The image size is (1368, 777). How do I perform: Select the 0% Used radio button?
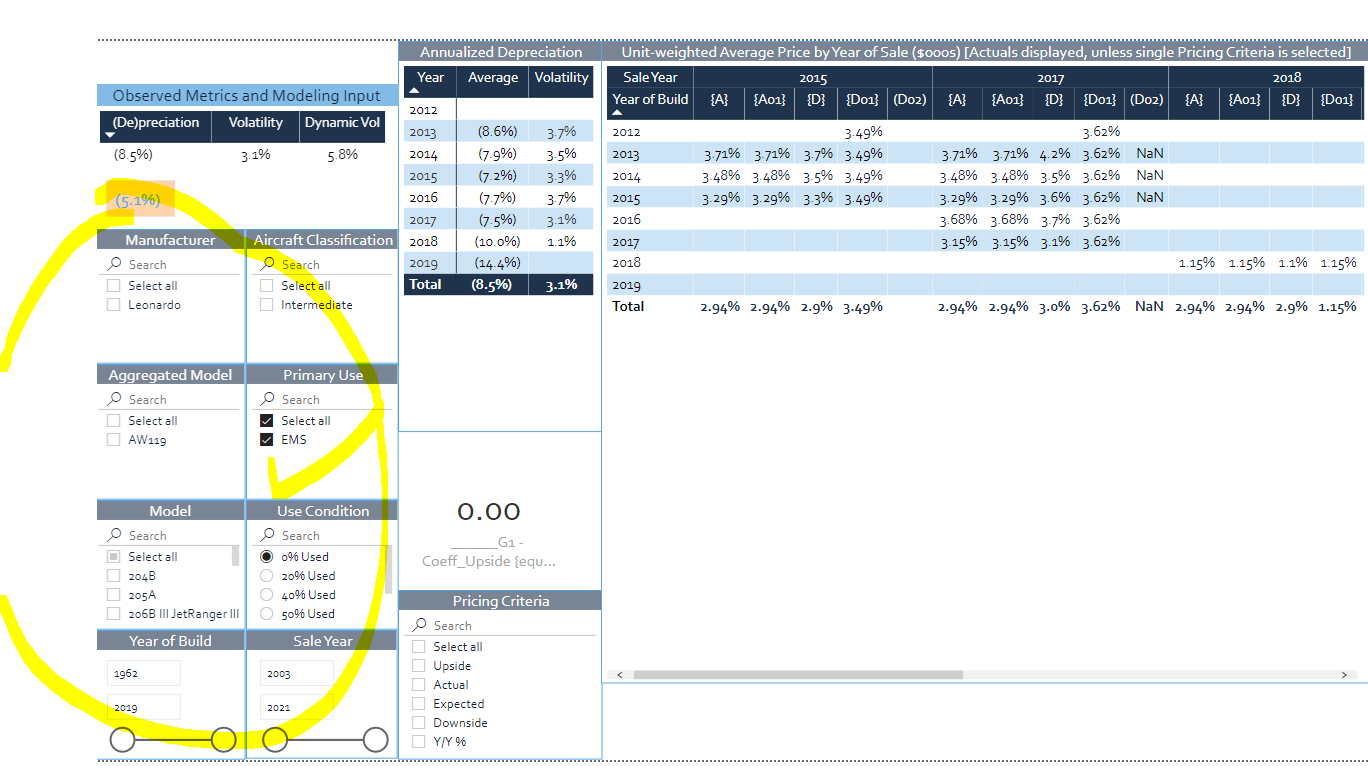pos(266,557)
